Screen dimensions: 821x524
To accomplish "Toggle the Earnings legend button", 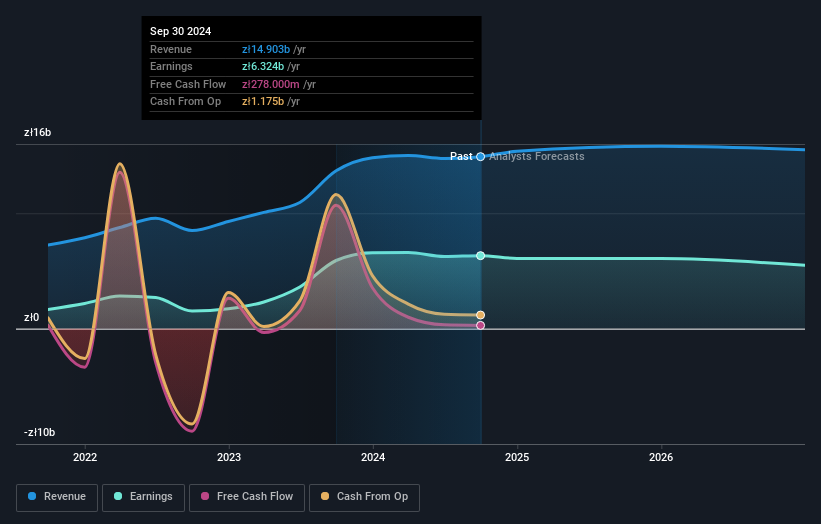I will [x=143, y=497].
